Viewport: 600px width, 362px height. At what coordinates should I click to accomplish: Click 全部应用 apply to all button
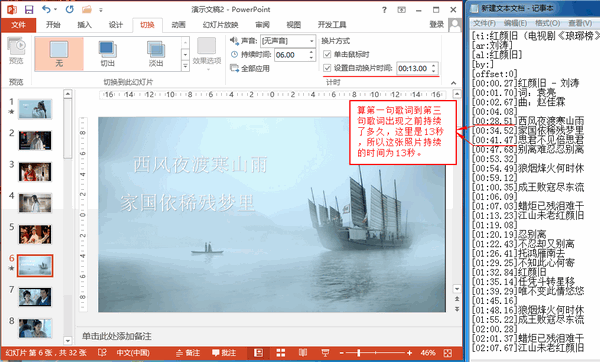250,68
